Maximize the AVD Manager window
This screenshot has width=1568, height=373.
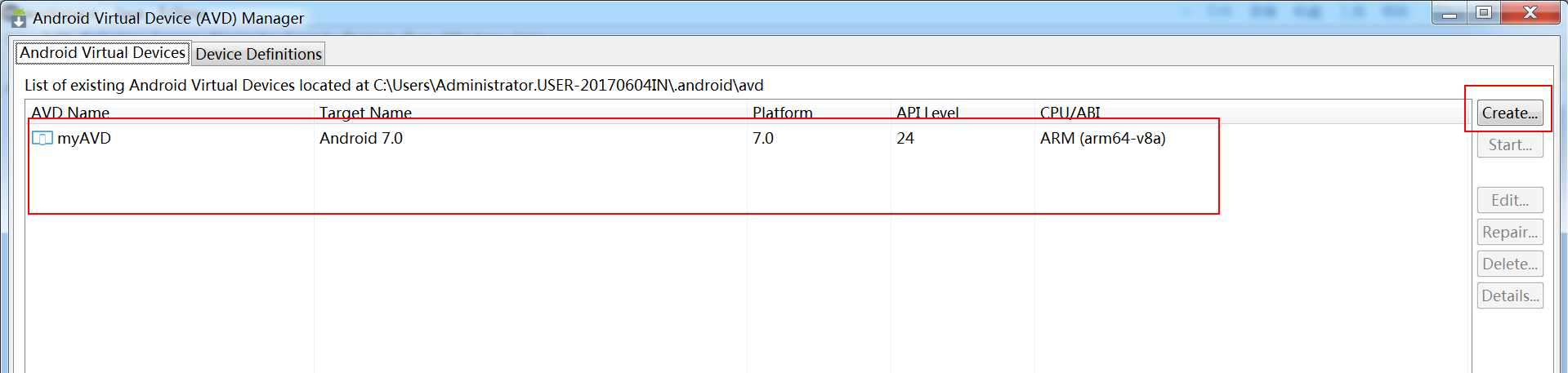[1484, 12]
